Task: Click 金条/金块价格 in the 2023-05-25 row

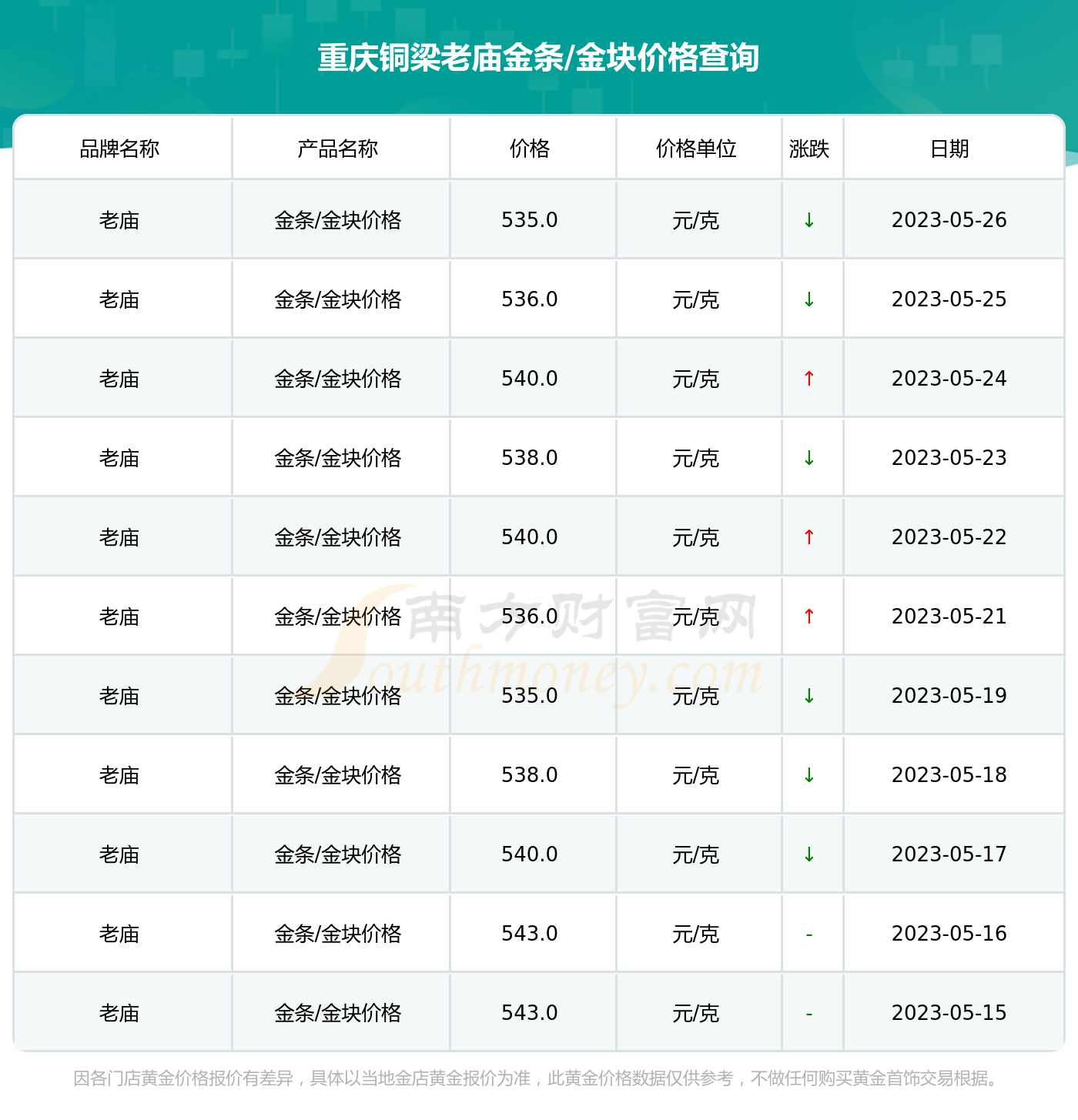Action: [338, 300]
